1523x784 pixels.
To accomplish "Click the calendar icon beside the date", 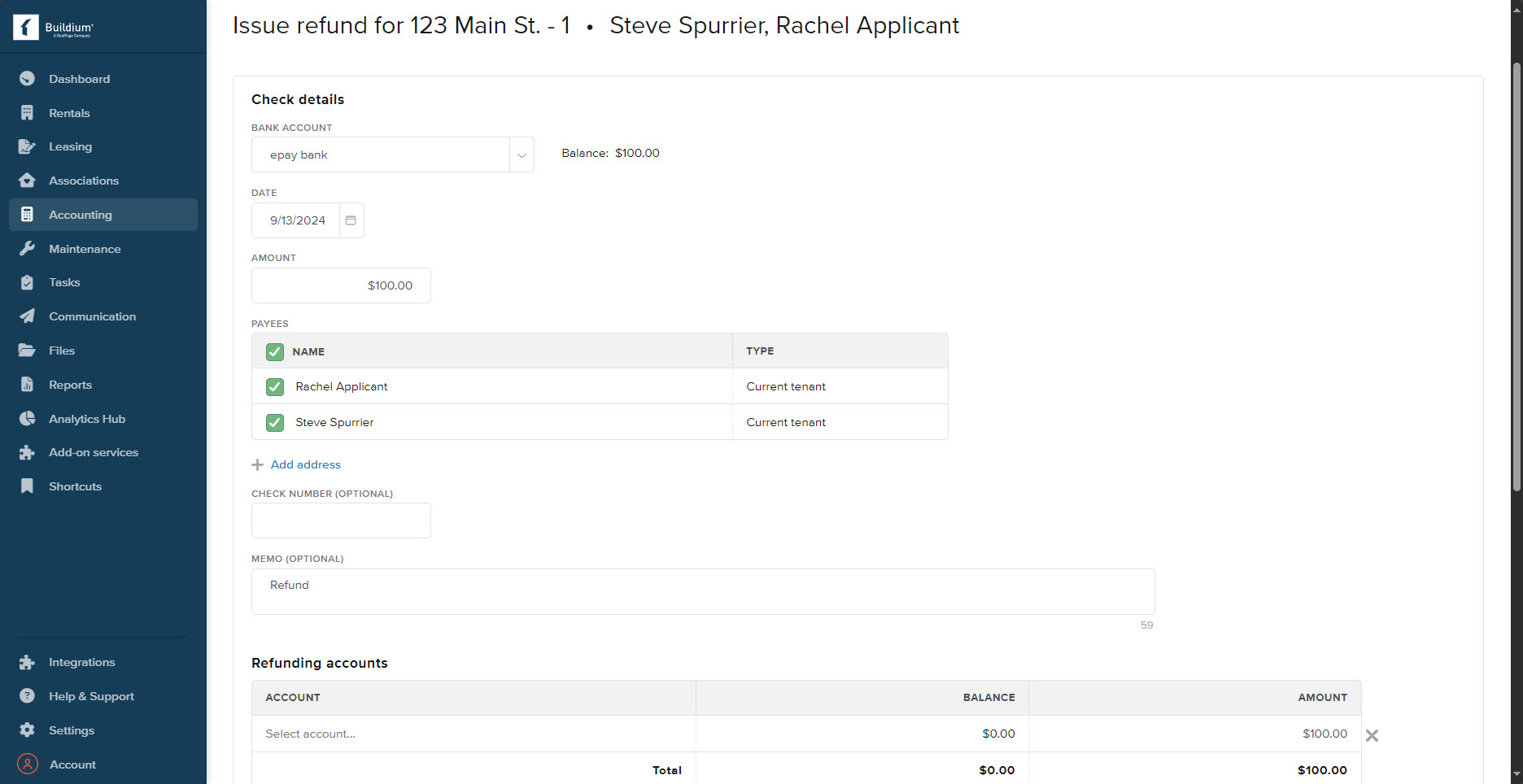I will click(351, 220).
